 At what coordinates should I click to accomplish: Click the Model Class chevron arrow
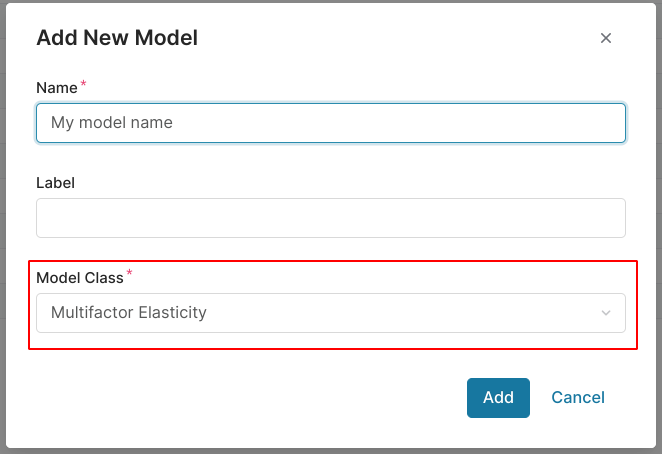pyautogui.click(x=605, y=313)
